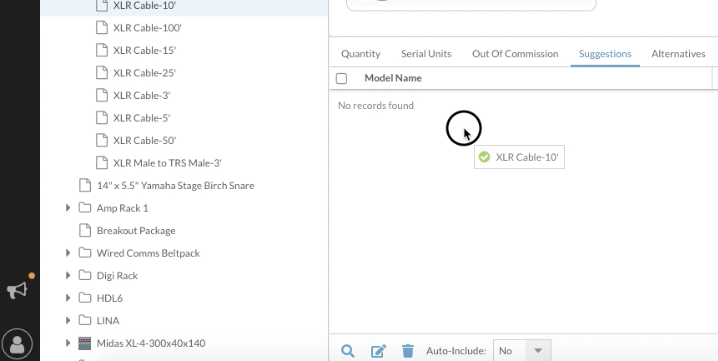718x361 pixels.
Task: Click the edit pencil icon
Action: click(x=378, y=351)
